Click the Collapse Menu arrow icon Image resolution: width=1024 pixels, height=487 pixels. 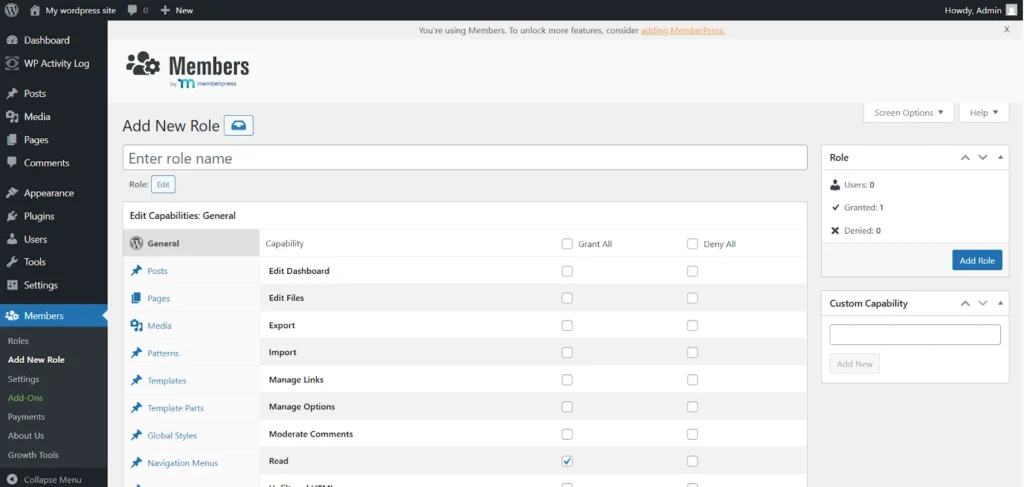point(12,480)
